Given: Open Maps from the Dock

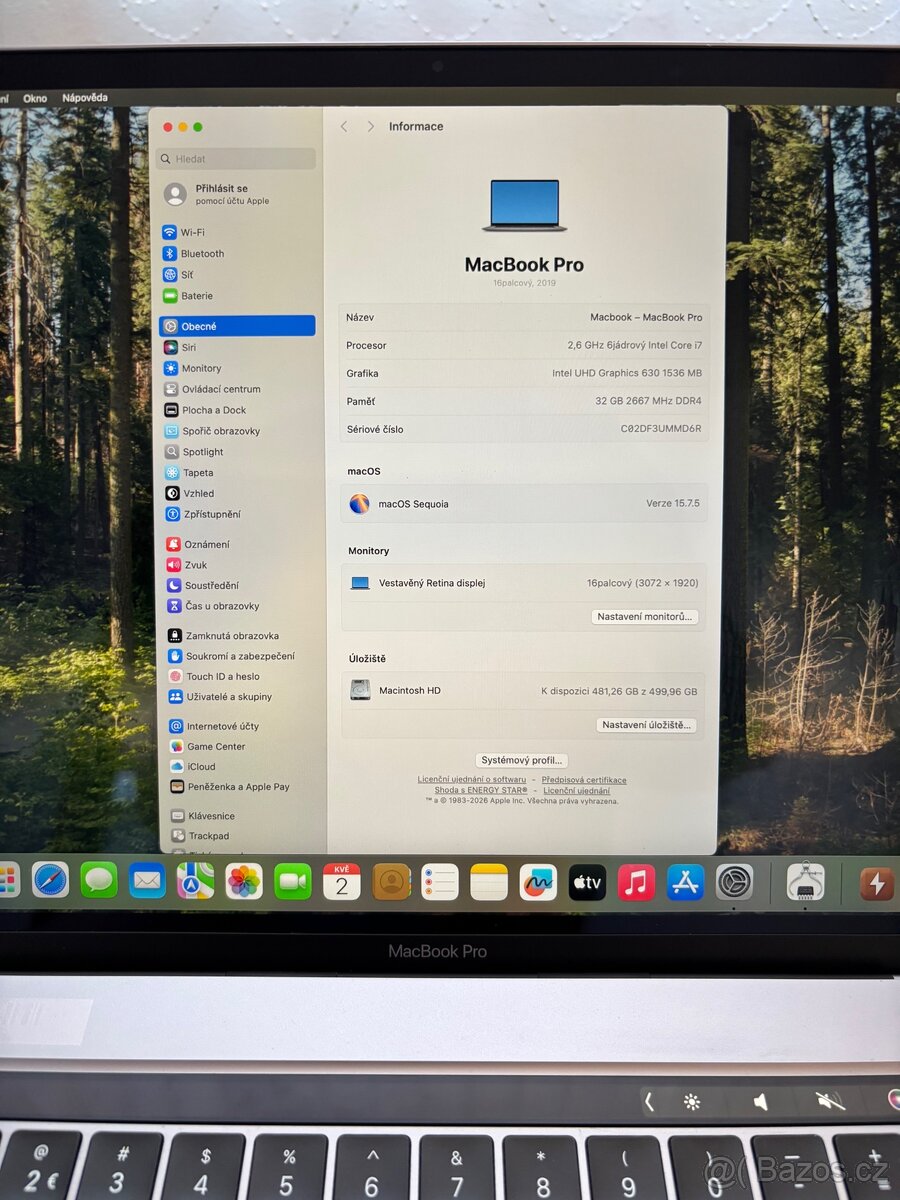Looking at the screenshot, I should pos(196,881).
